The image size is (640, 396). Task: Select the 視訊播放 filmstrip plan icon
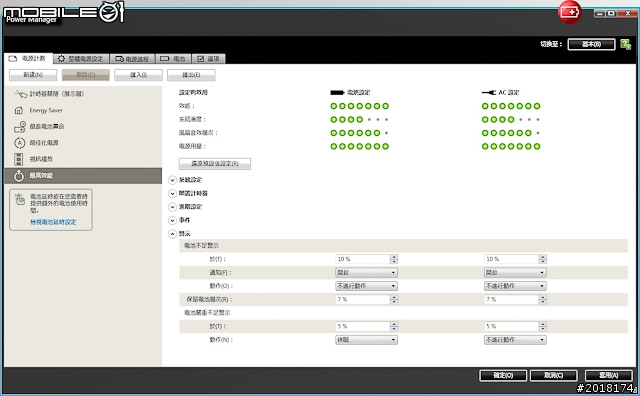click(19, 159)
